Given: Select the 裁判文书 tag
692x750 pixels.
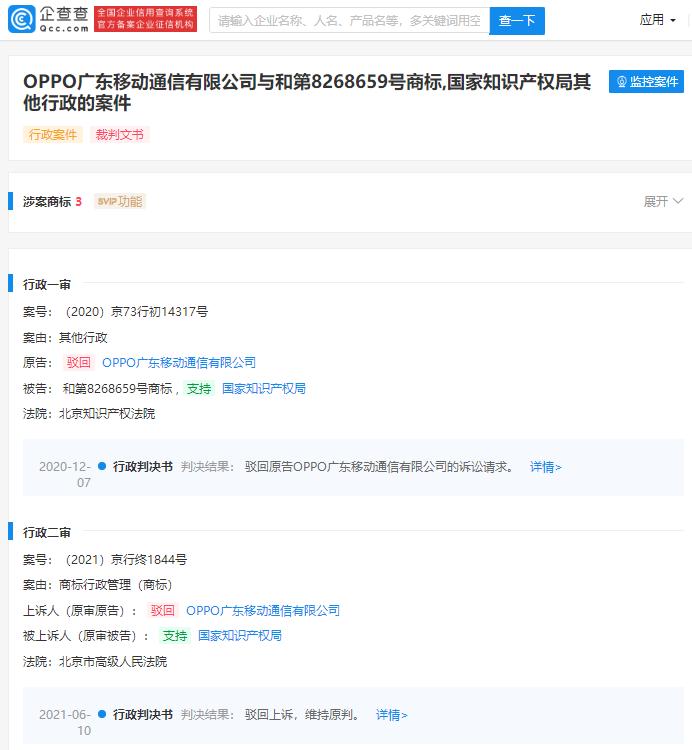Looking at the screenshot, I should (120, 134).
